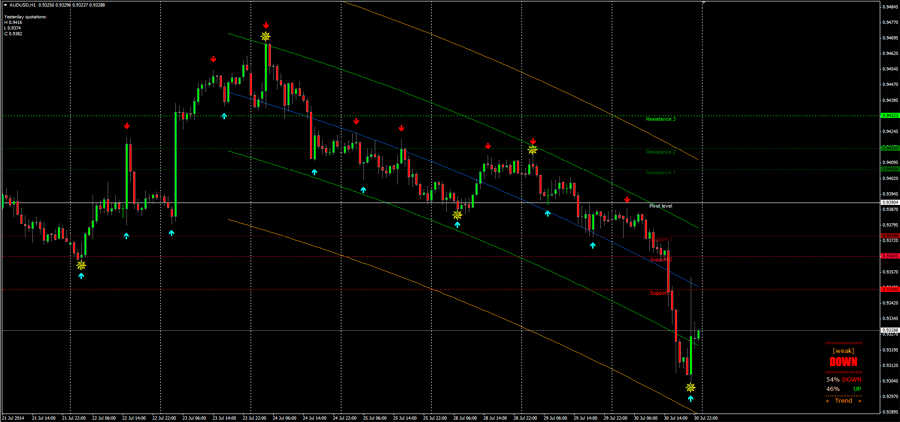Select the yellow star at the far-right price low
Image resolution: width=900 pixels, height=422 pixels.
(690, 387)
